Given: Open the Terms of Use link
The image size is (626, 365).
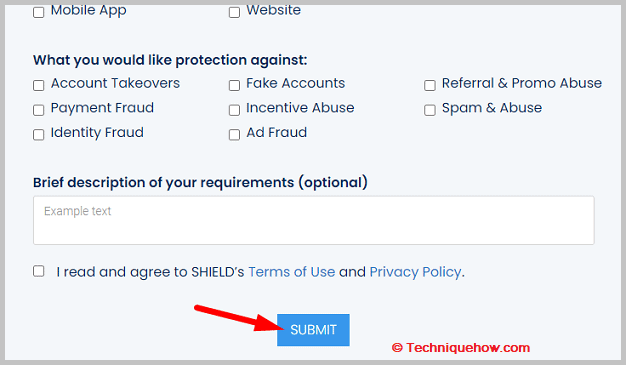Looking at the screenshot, I should pyautogui.click(x=292, y=272).
